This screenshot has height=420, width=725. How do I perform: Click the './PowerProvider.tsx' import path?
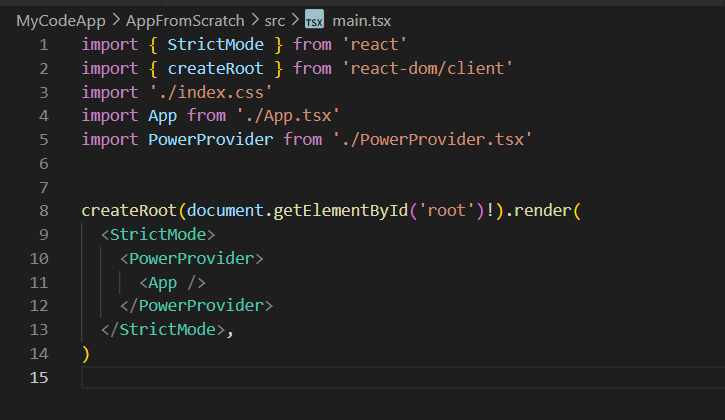432,139
